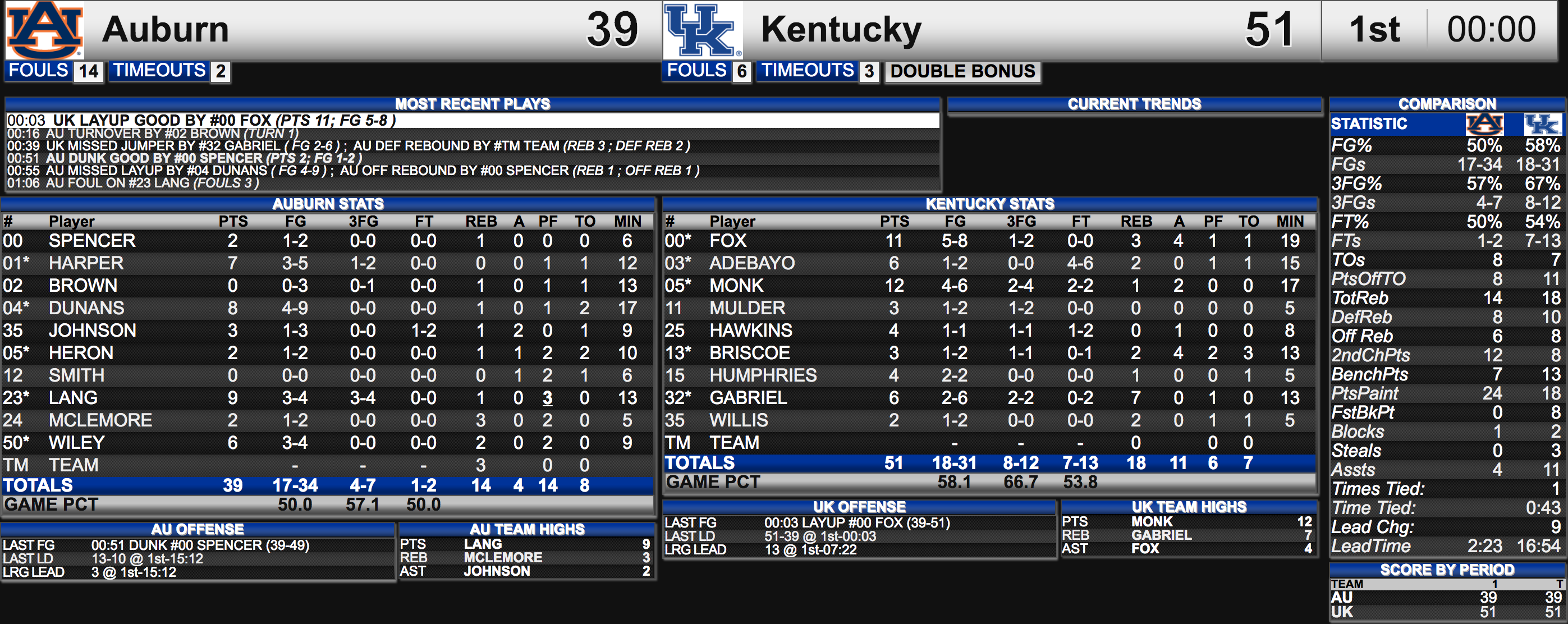Click the Score By Period header
Viewport: 1568px width, 624px height.
[1446, 570]
